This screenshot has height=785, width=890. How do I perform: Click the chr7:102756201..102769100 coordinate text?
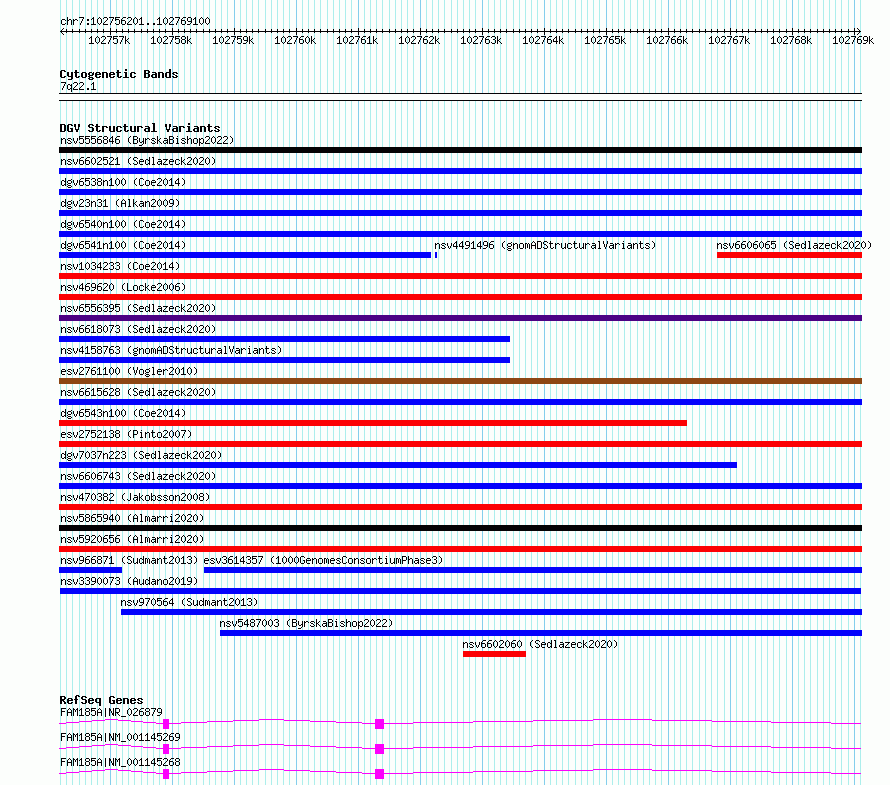pos(135,21)
